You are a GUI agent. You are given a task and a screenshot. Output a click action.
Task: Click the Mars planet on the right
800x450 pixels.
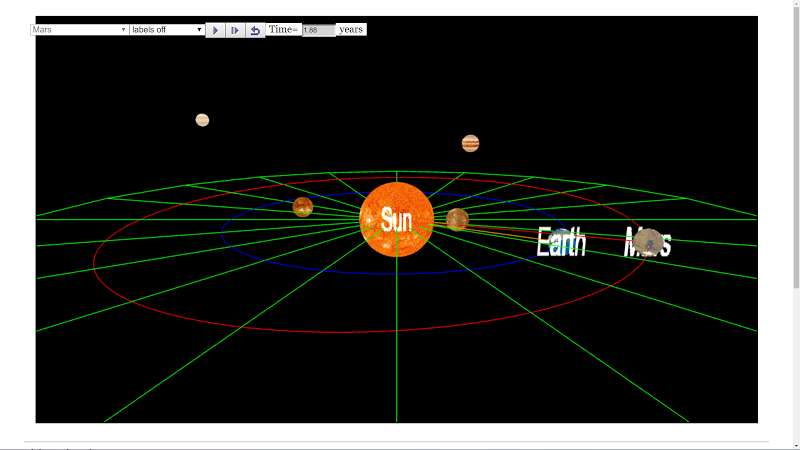pos(651,241)
